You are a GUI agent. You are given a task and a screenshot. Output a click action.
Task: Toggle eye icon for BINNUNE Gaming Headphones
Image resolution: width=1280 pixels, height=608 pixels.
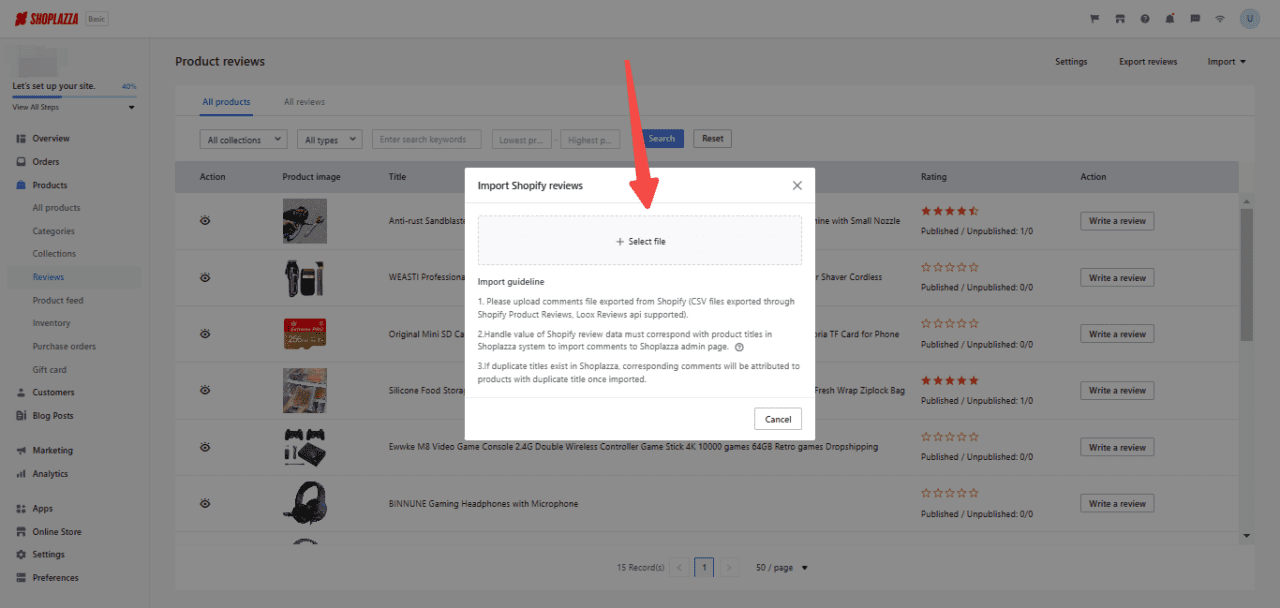click(205, 503)
